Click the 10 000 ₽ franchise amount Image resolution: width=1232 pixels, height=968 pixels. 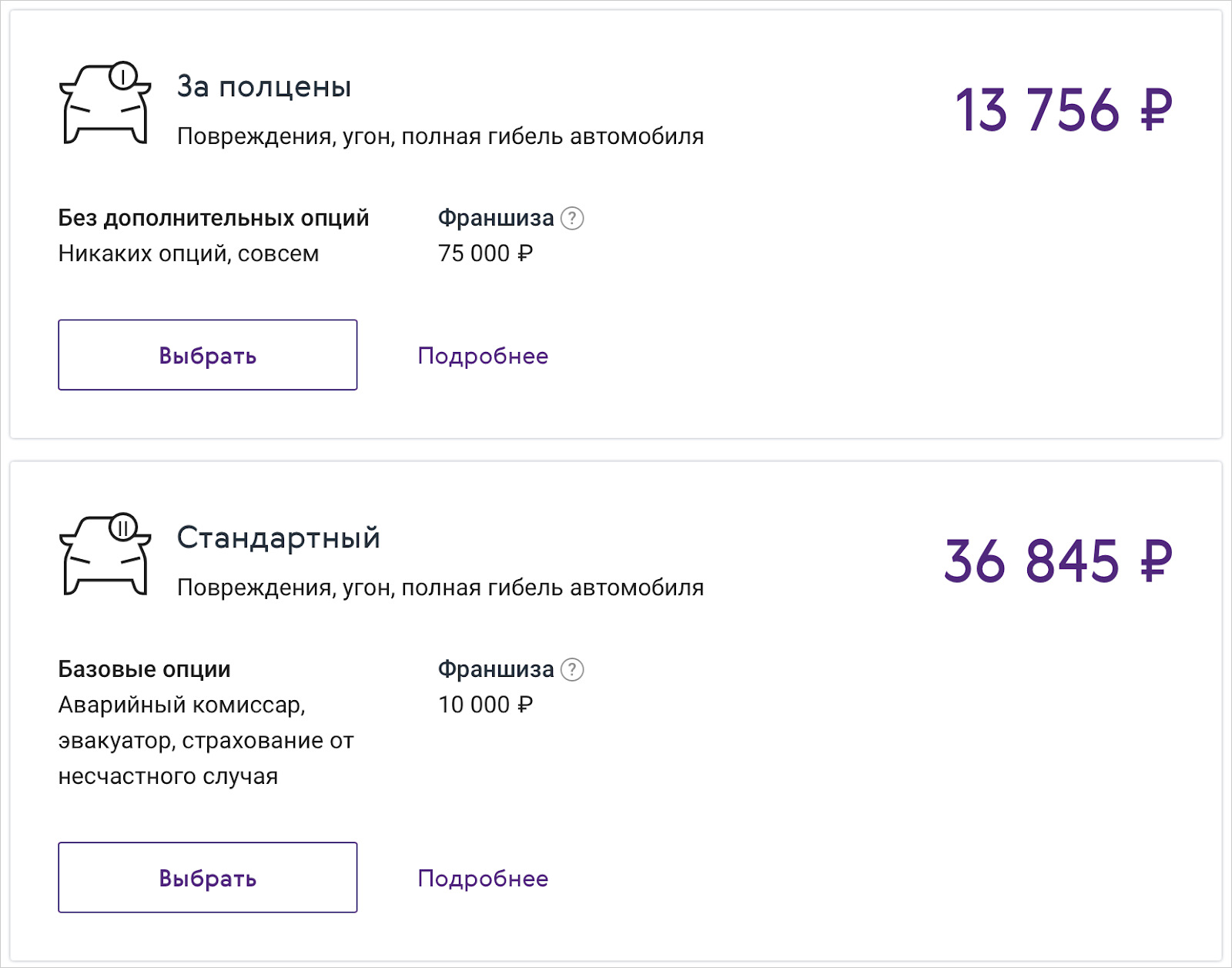485,705
